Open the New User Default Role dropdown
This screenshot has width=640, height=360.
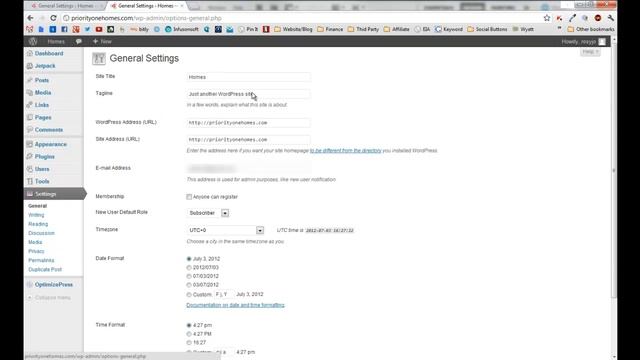(x=208, y=213)
